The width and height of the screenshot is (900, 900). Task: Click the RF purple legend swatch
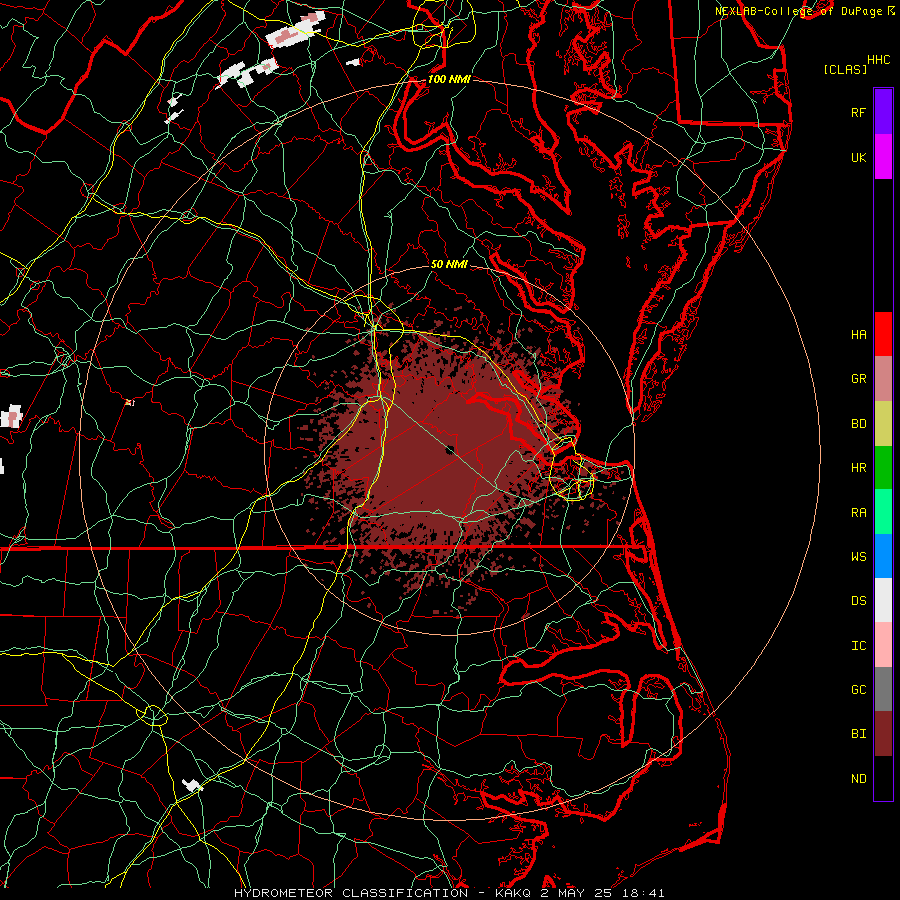883,112
